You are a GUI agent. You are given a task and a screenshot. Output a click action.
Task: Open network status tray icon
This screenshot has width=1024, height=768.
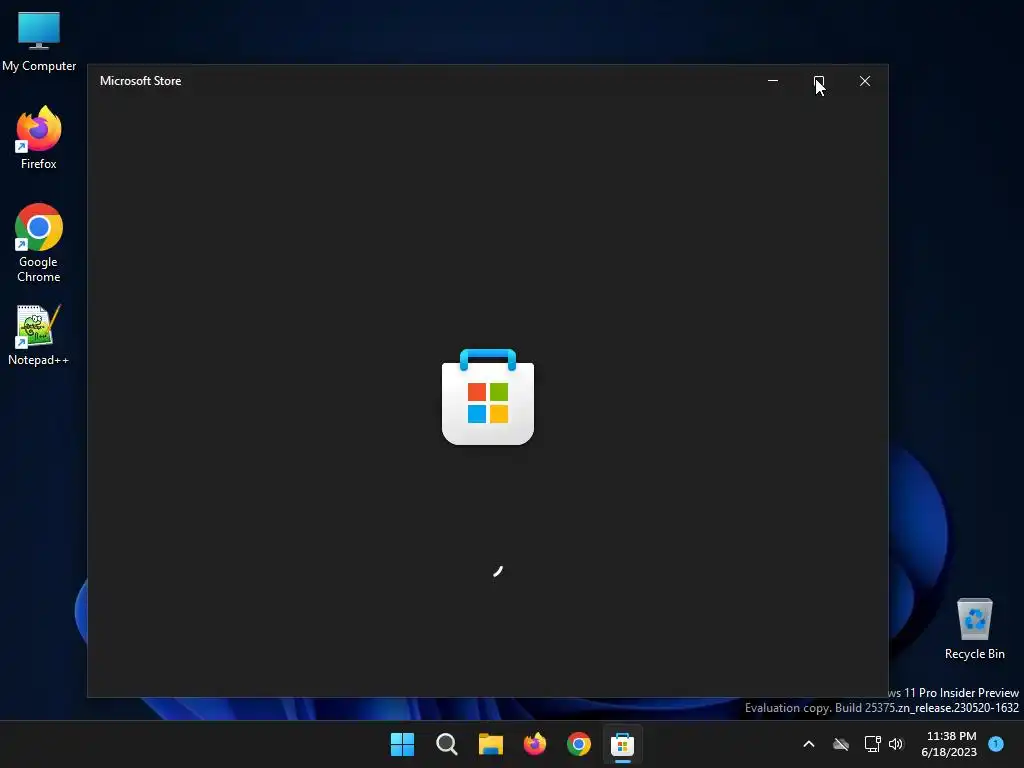(x=872, y=744)
